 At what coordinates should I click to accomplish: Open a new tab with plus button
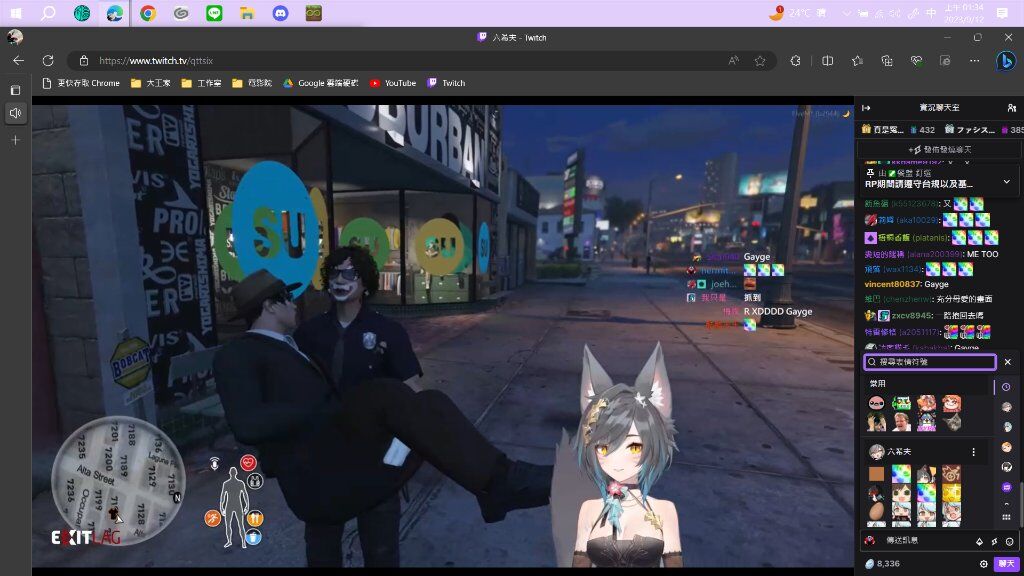tap(16, 140)
